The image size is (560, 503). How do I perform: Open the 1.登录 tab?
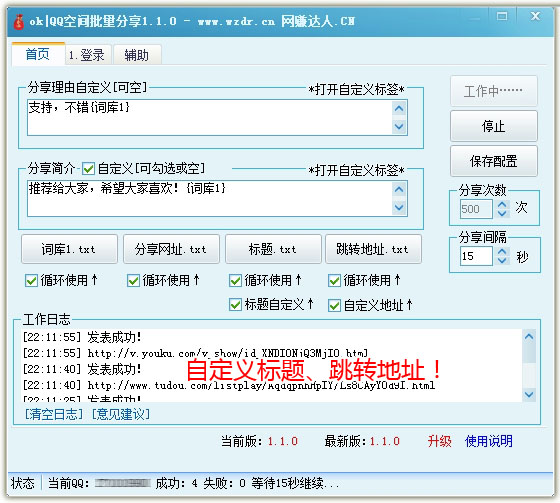88,55
